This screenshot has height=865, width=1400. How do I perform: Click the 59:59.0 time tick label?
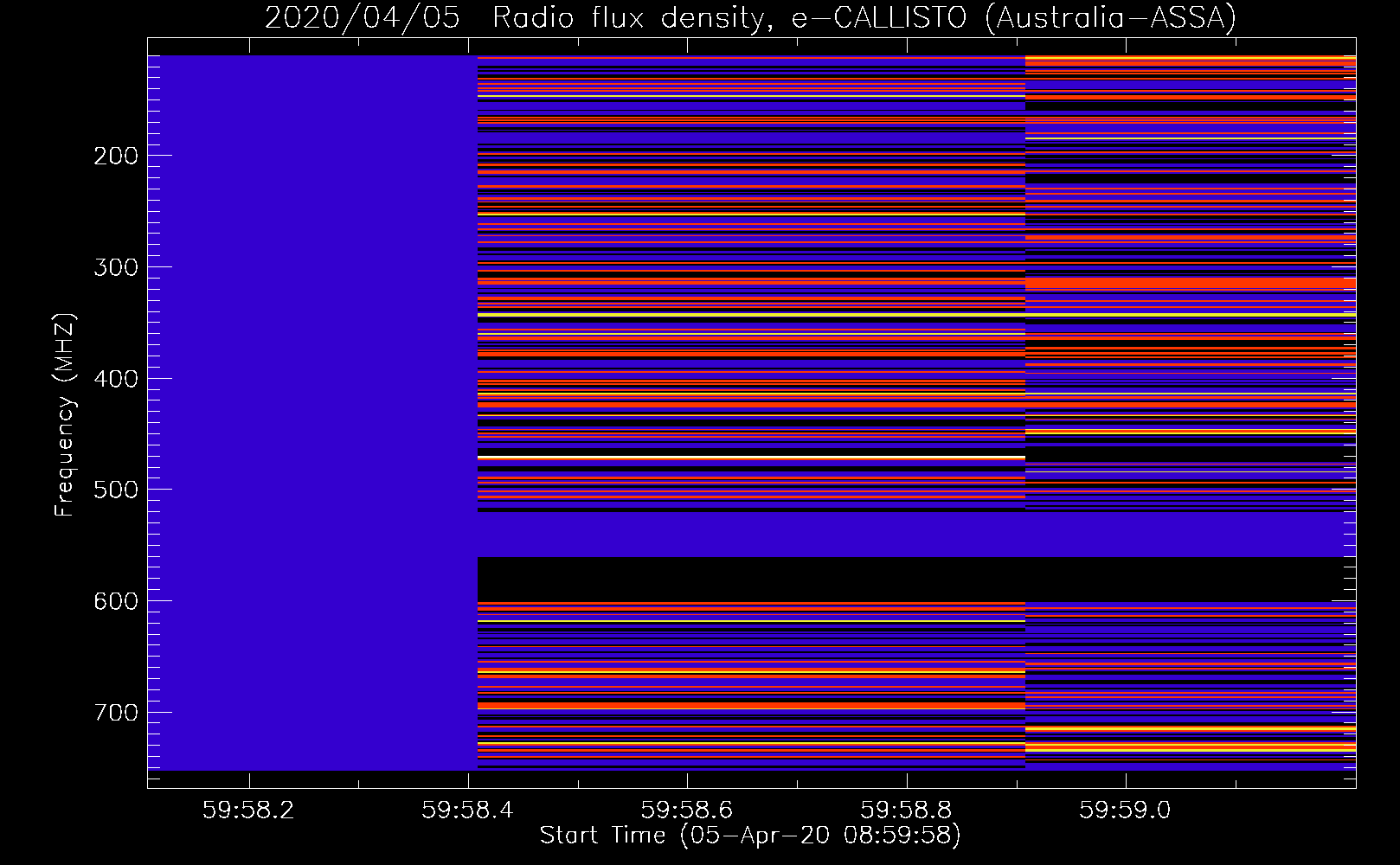[1125, 810]
